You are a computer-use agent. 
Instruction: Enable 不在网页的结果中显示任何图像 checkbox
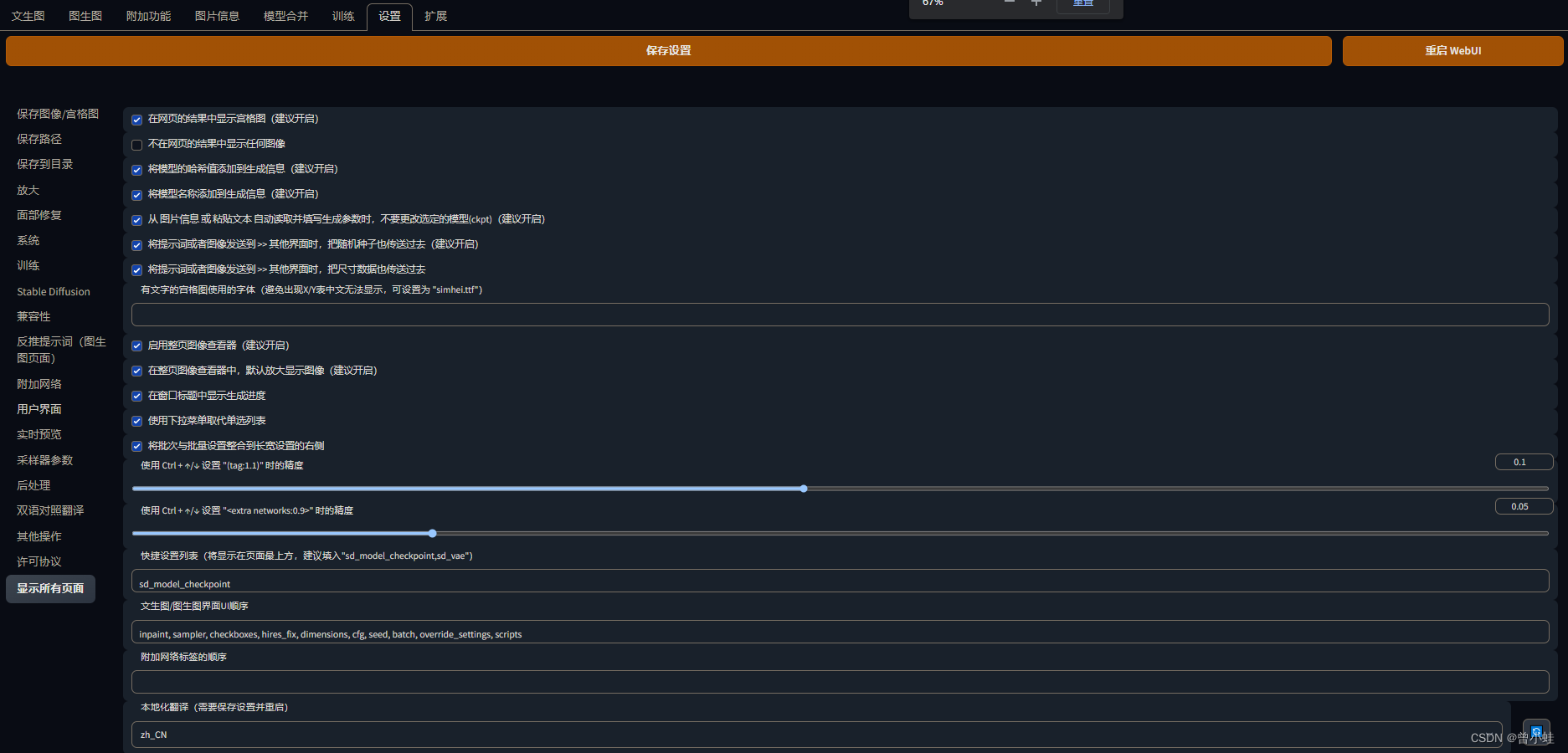coord(137,145)
